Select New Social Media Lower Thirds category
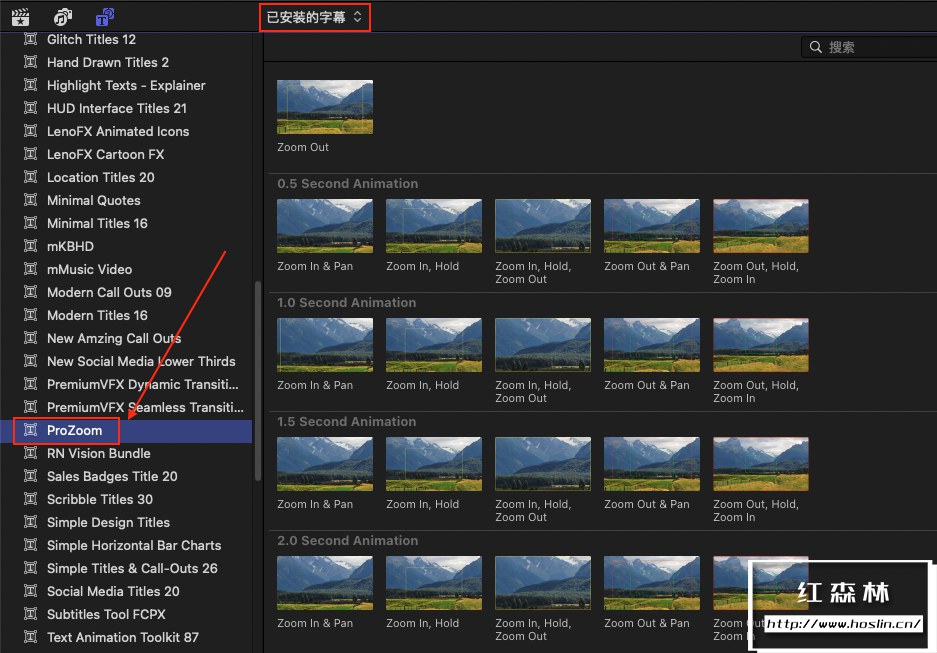 126,361
